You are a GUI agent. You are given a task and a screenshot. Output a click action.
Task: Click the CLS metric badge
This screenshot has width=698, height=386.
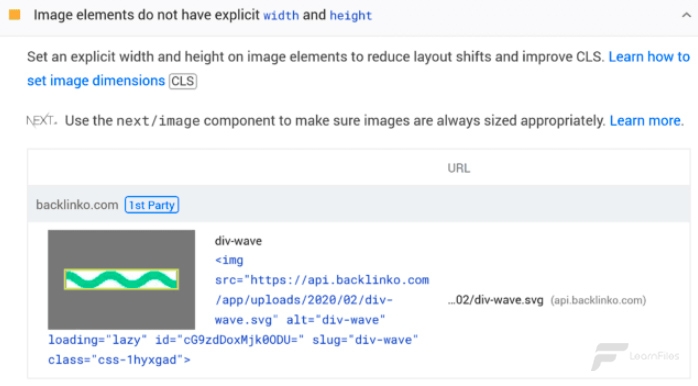[x=183, y=81]
